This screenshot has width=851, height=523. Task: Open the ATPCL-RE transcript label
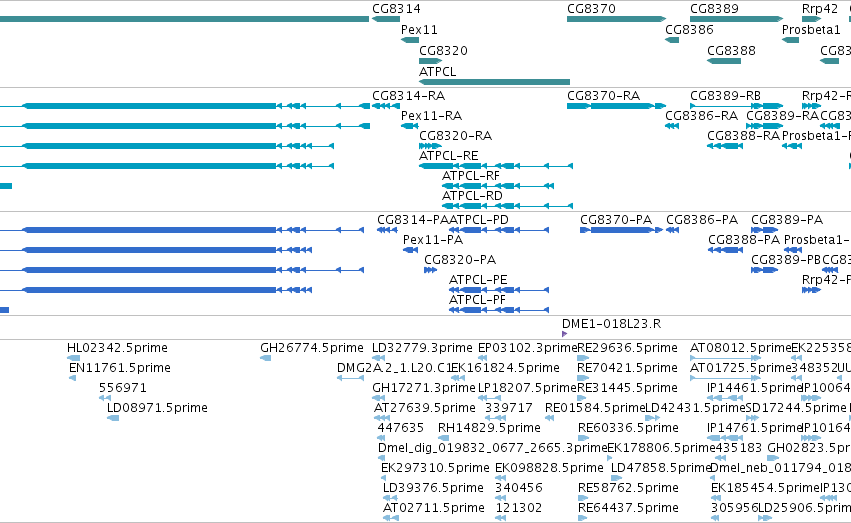coord(448,156)
